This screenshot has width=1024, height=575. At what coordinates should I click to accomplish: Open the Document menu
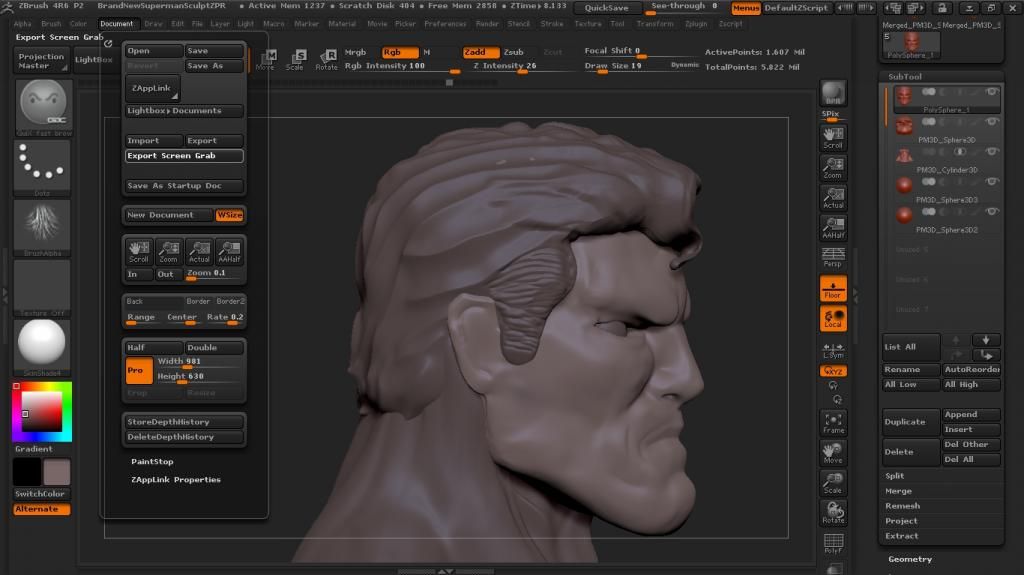pyautogui.click(x=116, y=24)
